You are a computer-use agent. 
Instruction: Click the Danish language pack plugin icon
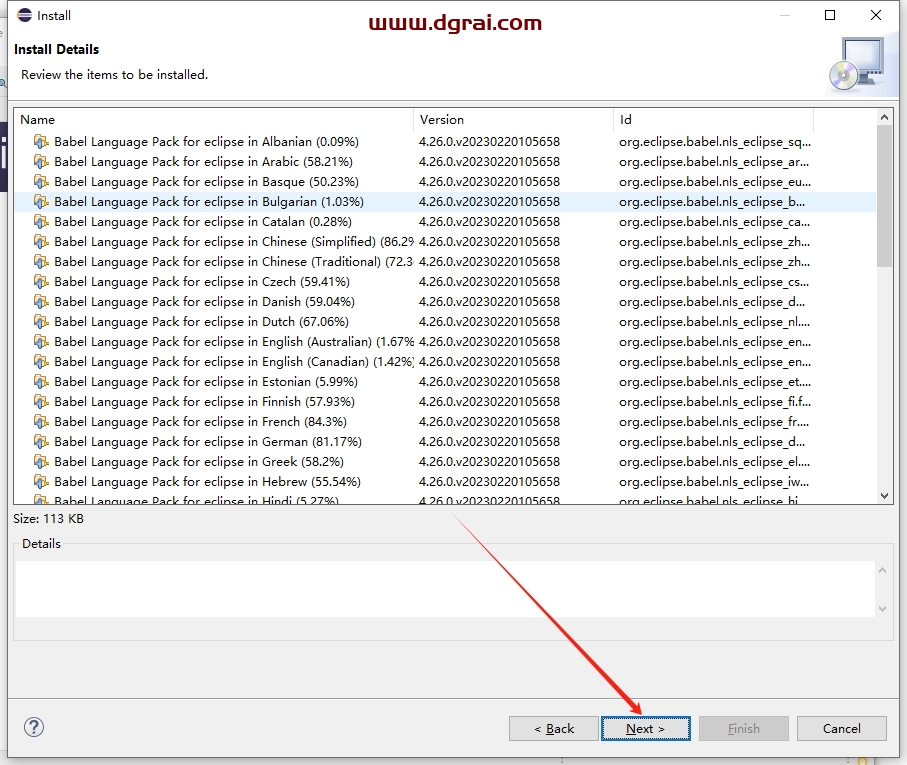point(40,301)
